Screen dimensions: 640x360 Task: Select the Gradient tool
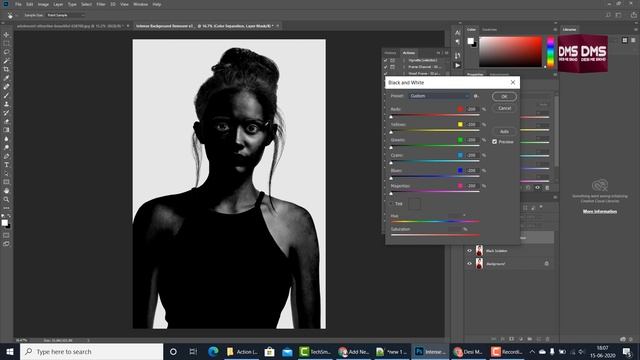click(6, 130)
